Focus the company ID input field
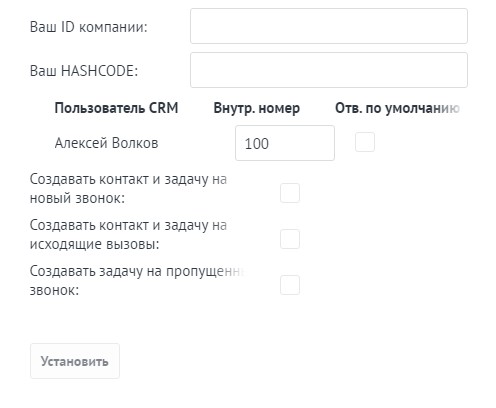 pos(329,26)
